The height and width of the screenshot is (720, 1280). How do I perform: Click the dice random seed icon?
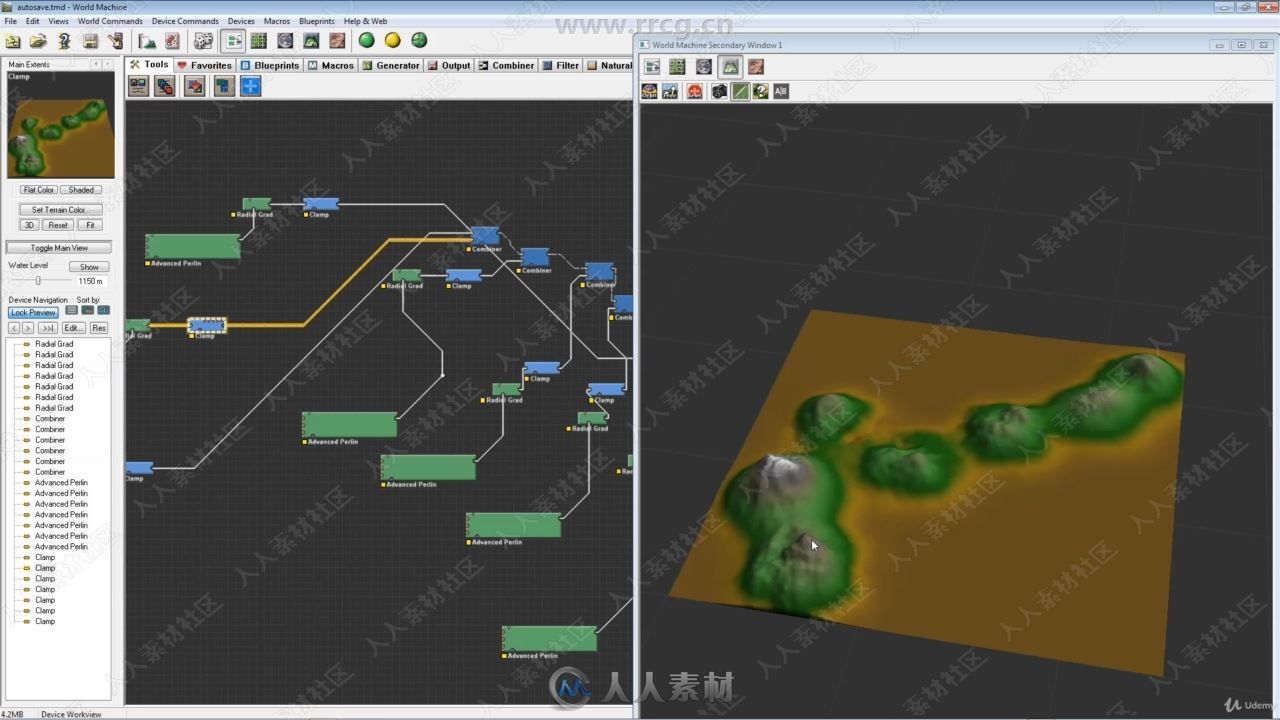(203, 41)
